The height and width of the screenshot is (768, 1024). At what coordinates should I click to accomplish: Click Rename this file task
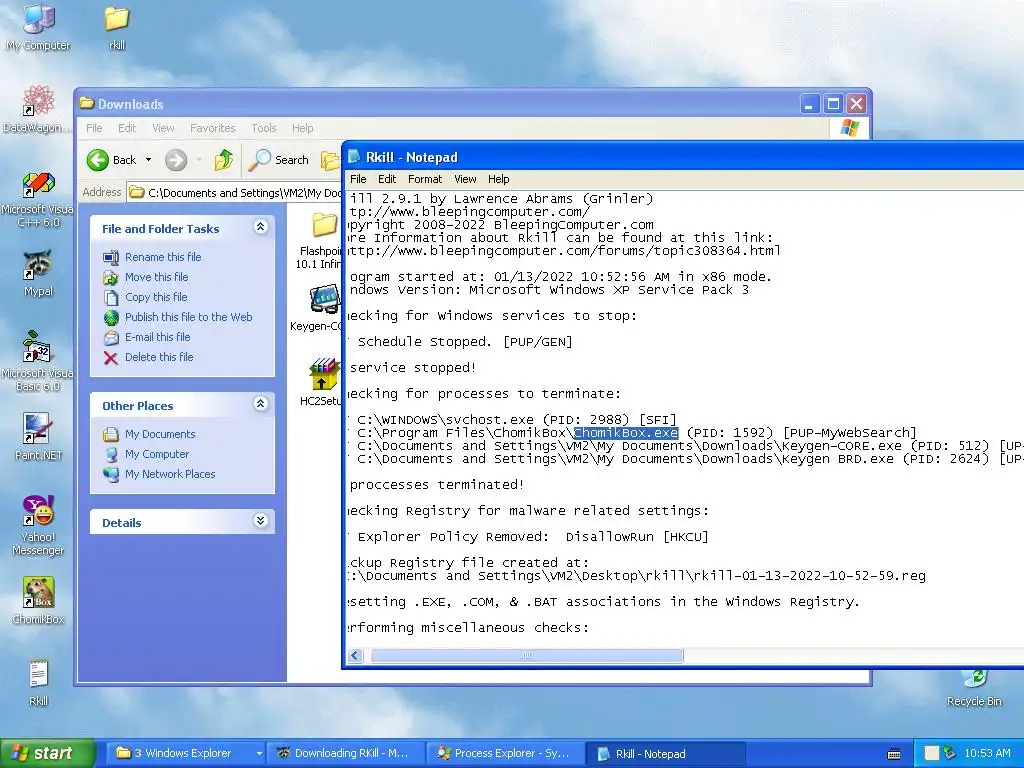click(x=163, y=257)
